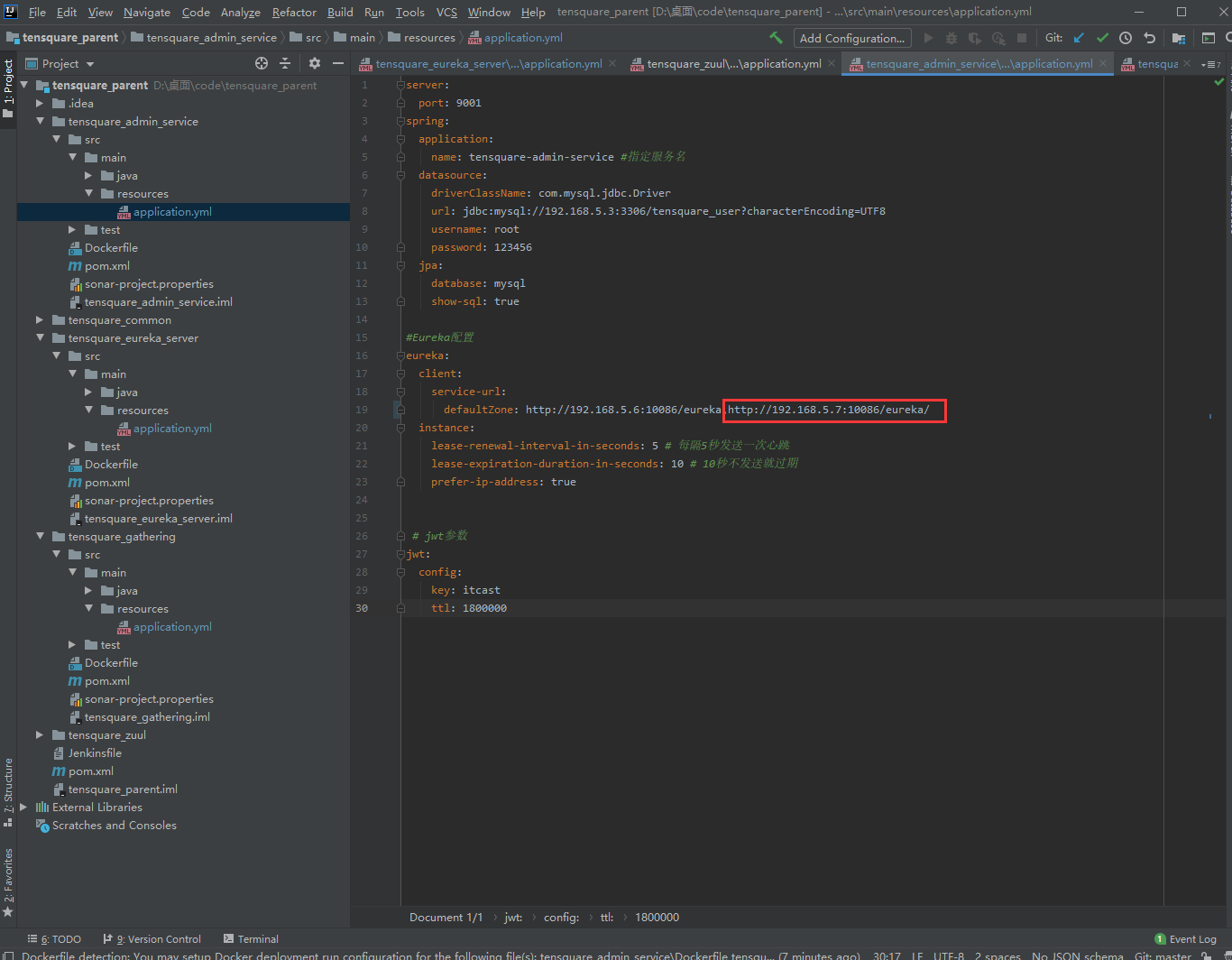The width and height of the screenshot is (1232, 960).
Task: Open the 2: Favorites tool window stripe
Action: 8,882
